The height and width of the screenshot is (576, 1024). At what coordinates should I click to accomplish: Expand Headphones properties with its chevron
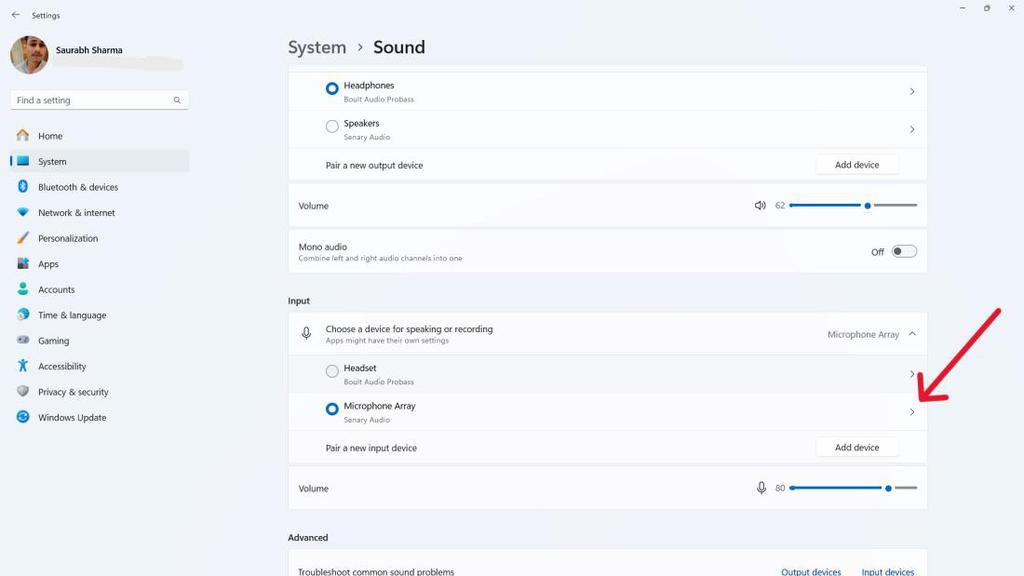[x=911, y=90]
